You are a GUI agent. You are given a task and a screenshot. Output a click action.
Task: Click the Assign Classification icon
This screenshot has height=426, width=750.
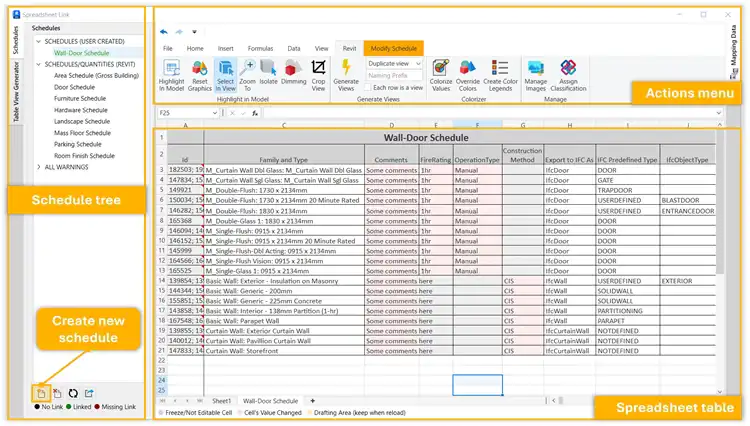568,68
